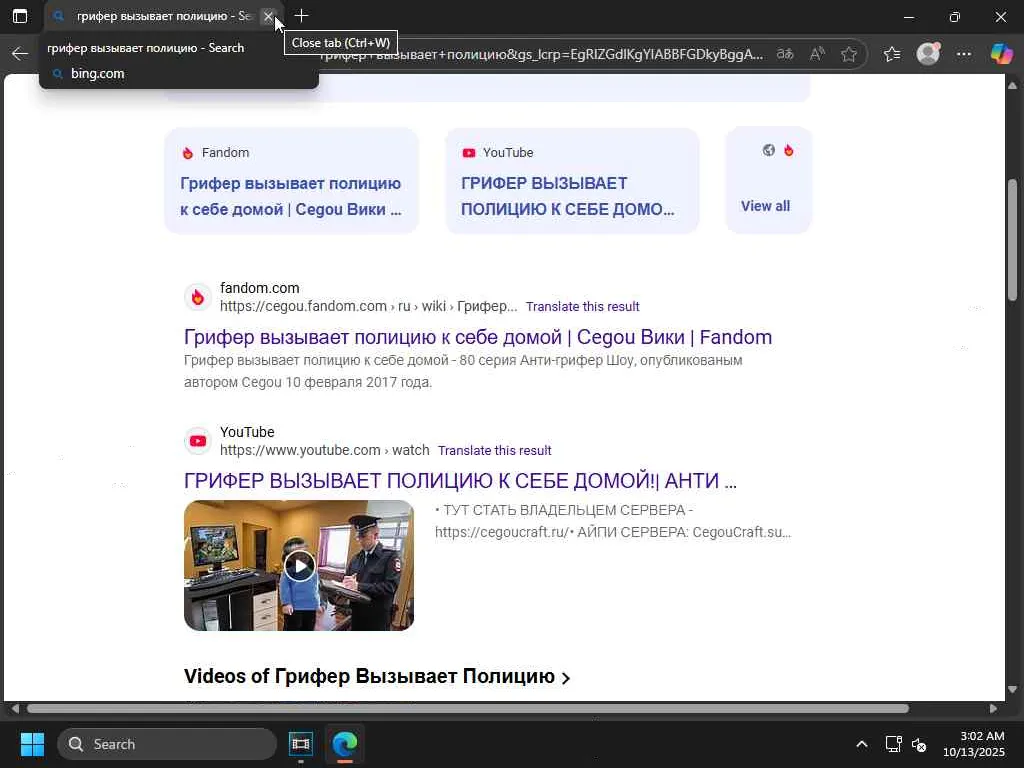Open the Windows Start menu
Image resolution: width=1024 pixels, height=768 pixels.
point(32,744)
